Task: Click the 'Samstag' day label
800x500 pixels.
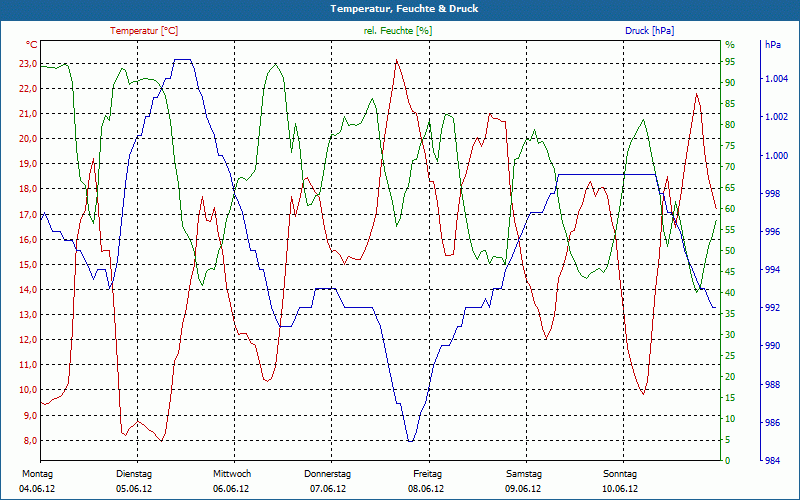Action: pos(524,474)
